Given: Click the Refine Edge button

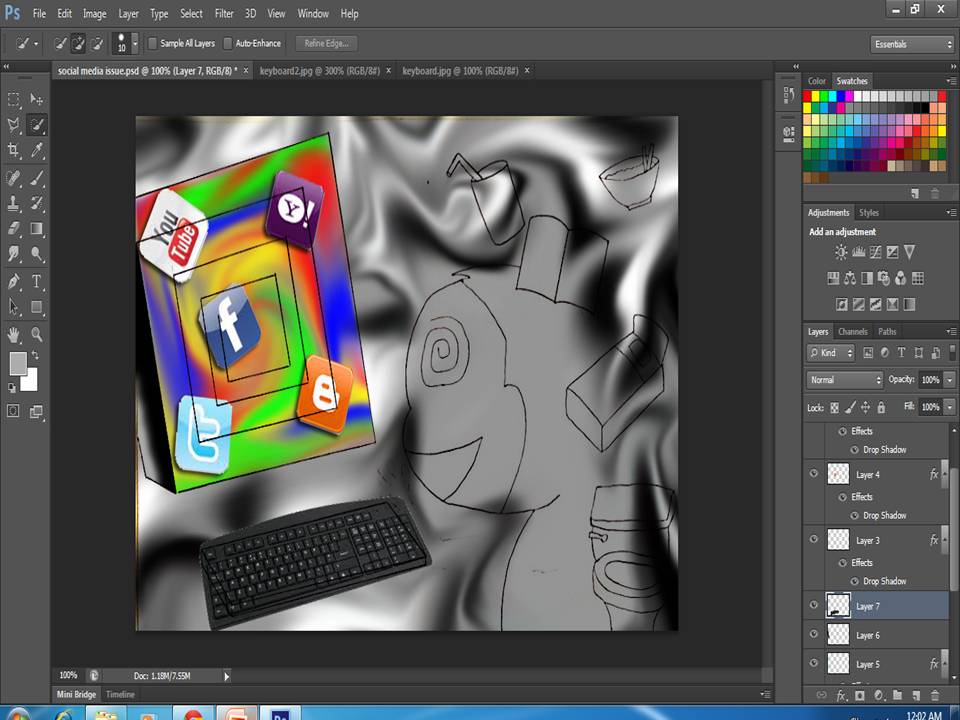Looking at the screenshot, I should tap(326, 43).
